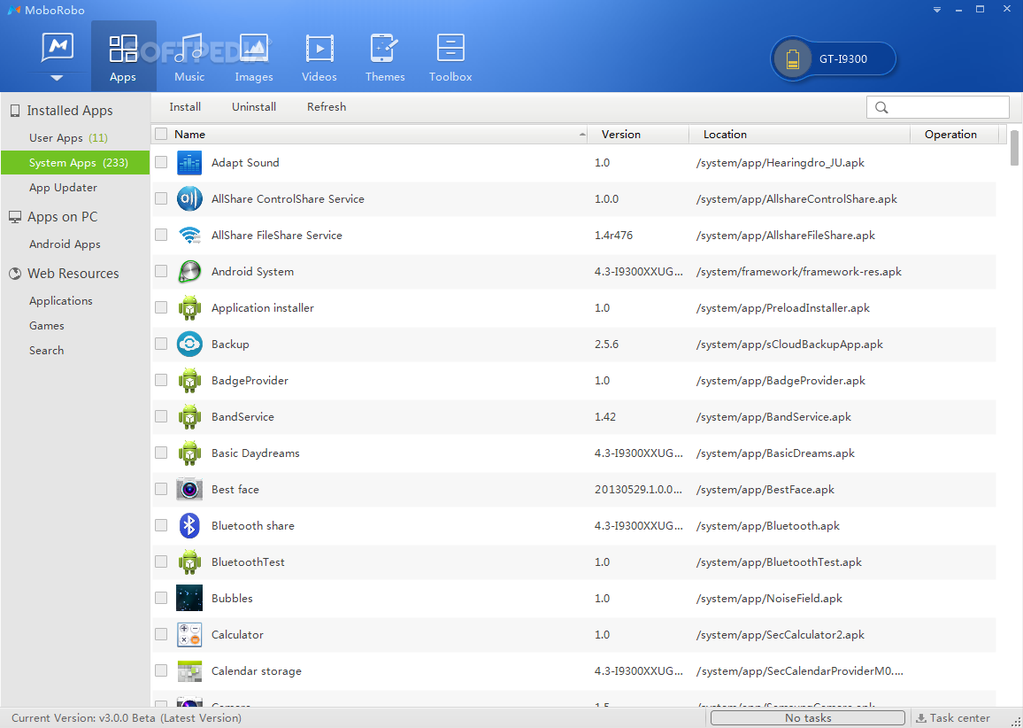
Task: Sort the list by Name column
Action: (369, 134)
